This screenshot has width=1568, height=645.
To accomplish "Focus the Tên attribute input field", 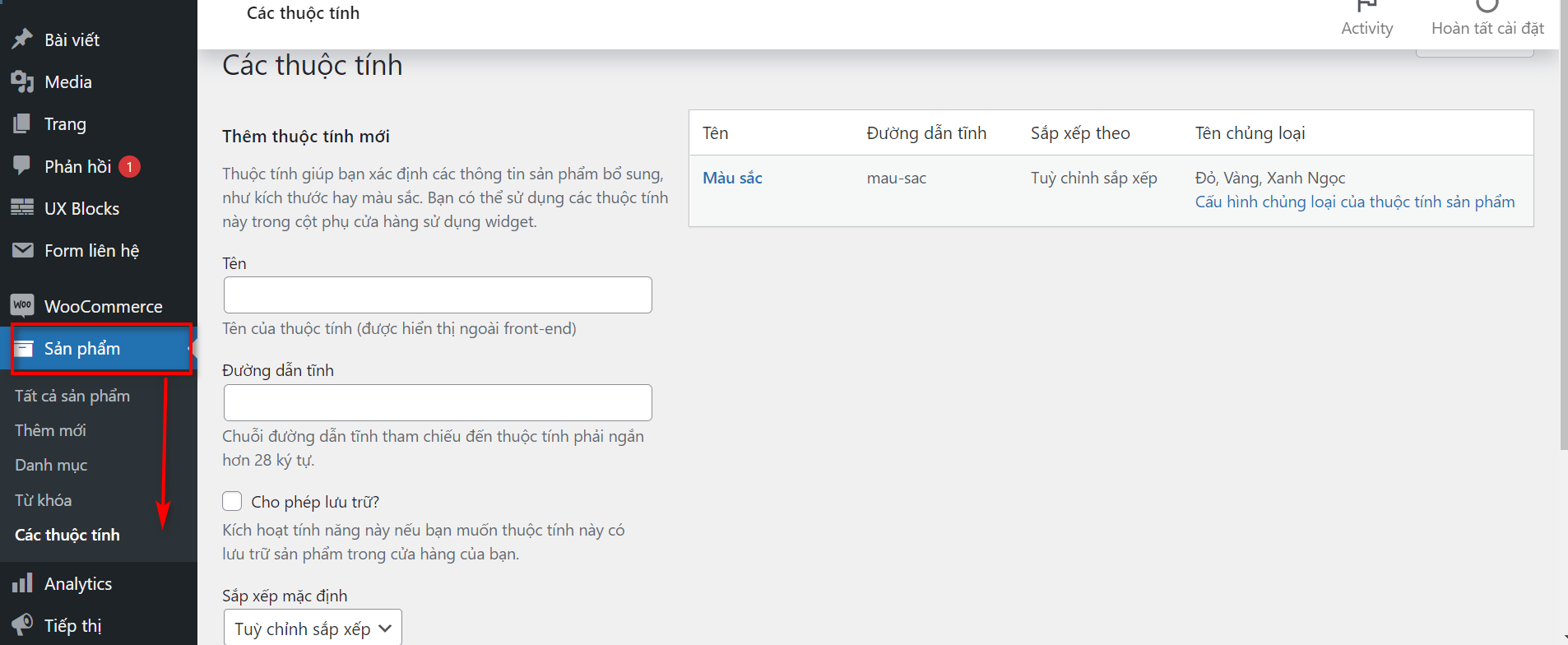I will pos(438,295).
